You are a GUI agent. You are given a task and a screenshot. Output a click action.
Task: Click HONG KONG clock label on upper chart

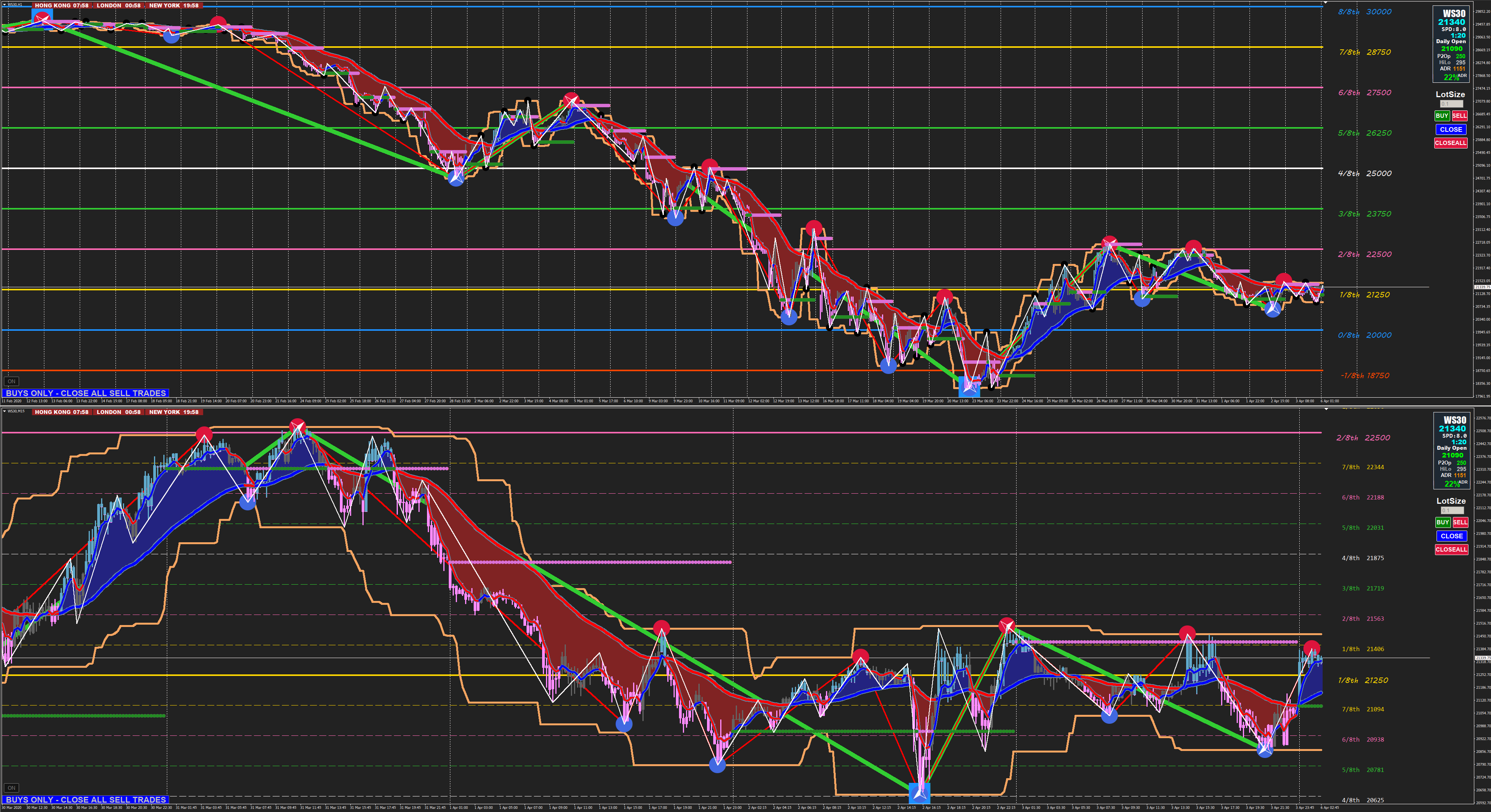61,5
